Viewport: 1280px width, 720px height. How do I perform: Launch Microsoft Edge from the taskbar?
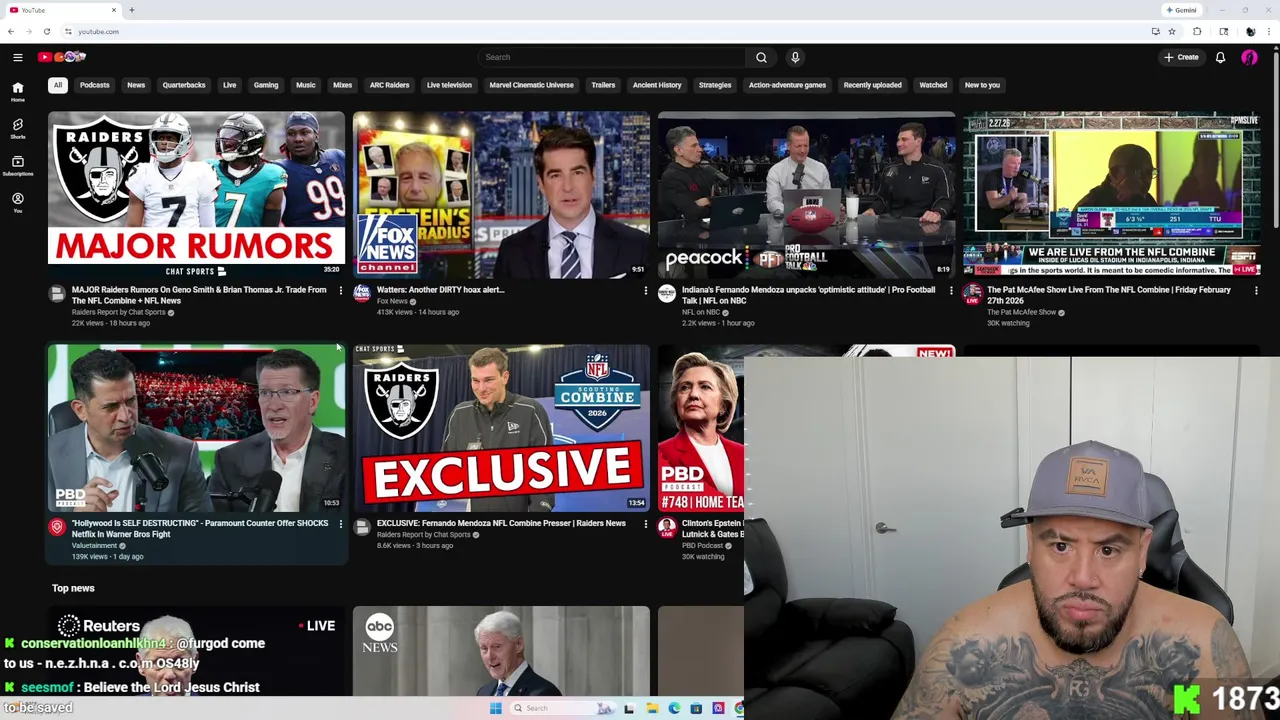tap(674, 708)
